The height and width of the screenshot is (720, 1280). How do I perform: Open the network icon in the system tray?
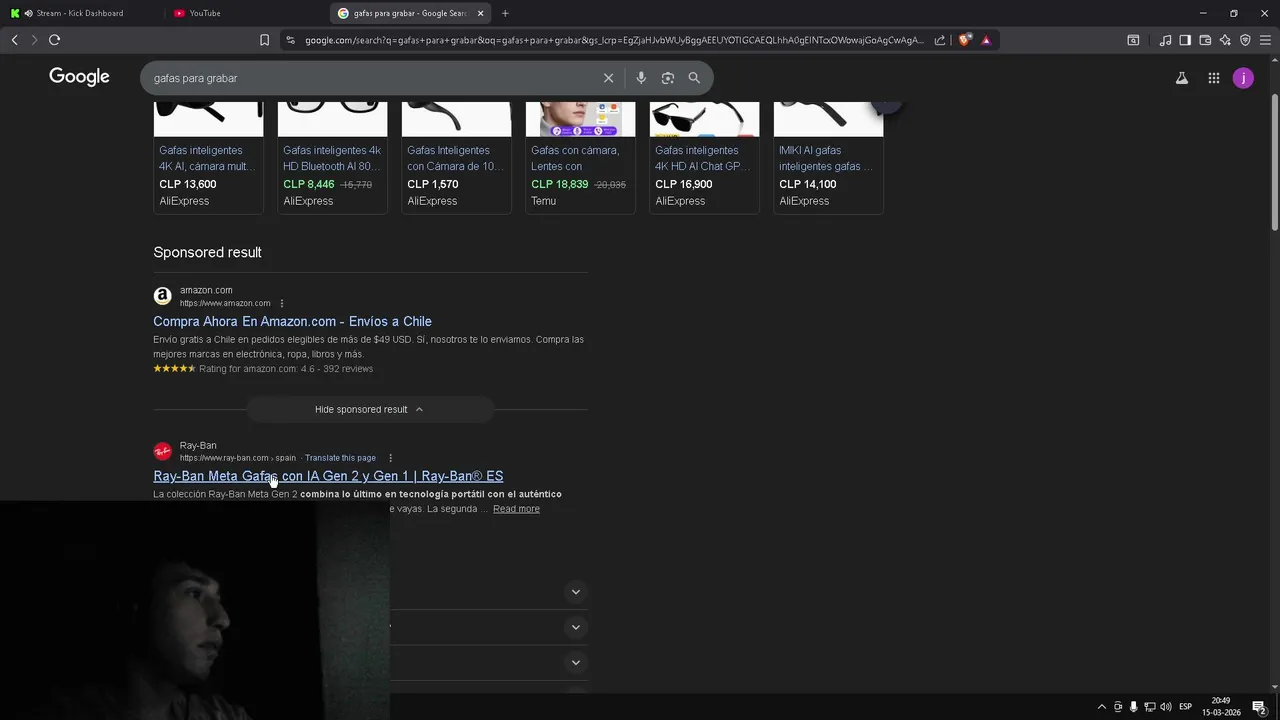click(x=1149, y=707)
